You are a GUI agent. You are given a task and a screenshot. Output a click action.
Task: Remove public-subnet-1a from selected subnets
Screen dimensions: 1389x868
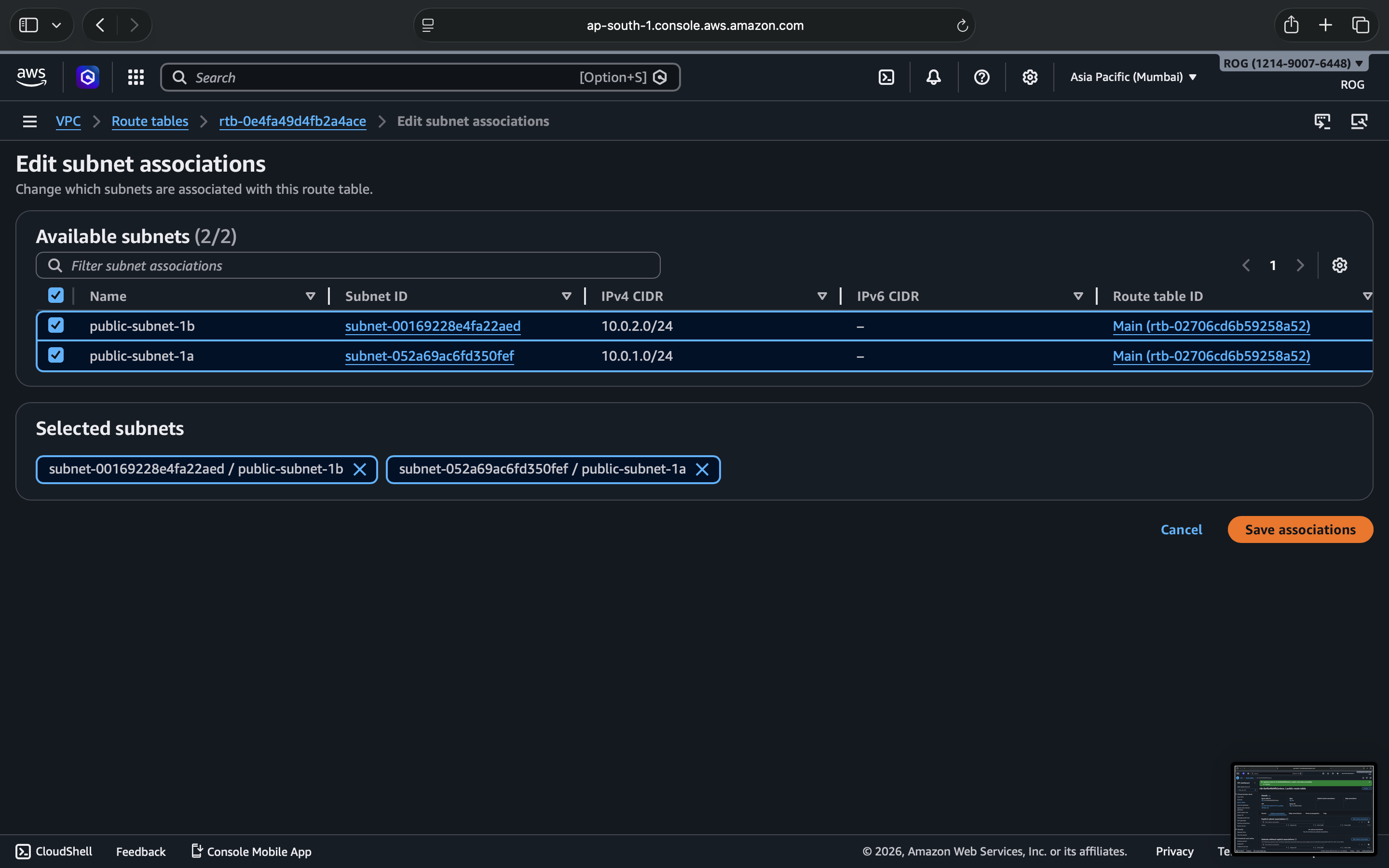point(701,470)
